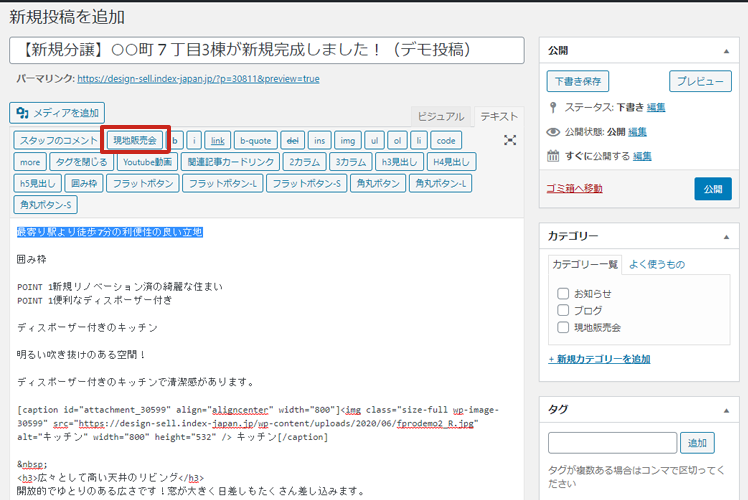
Task: Check the お知らせ category checkbox
Action: (x=563, y=294)
